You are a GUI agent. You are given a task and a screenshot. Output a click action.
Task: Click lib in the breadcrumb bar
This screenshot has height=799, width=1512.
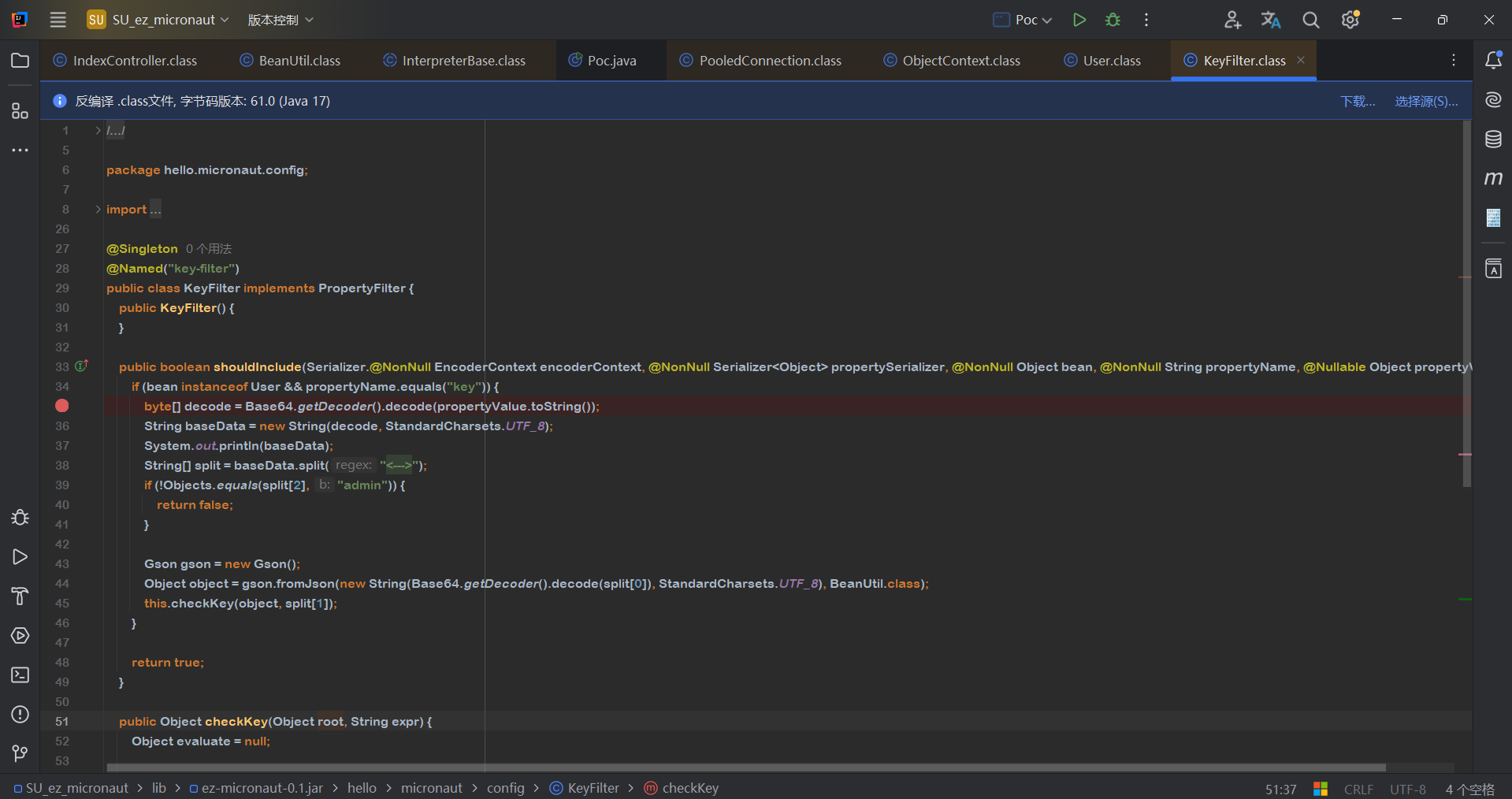[159, 788]
